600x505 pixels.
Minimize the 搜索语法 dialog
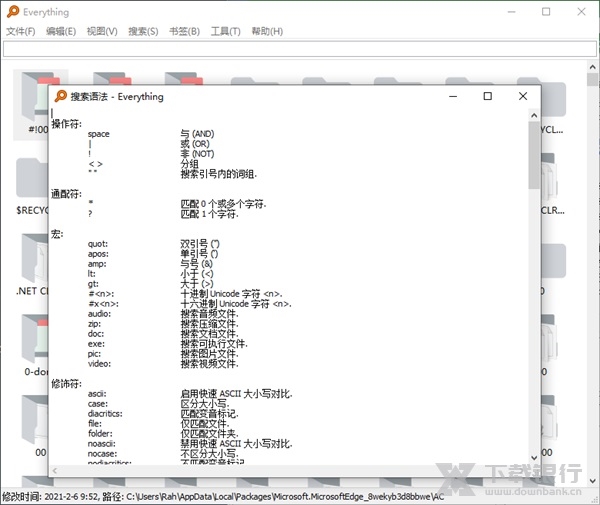[453, 96]
